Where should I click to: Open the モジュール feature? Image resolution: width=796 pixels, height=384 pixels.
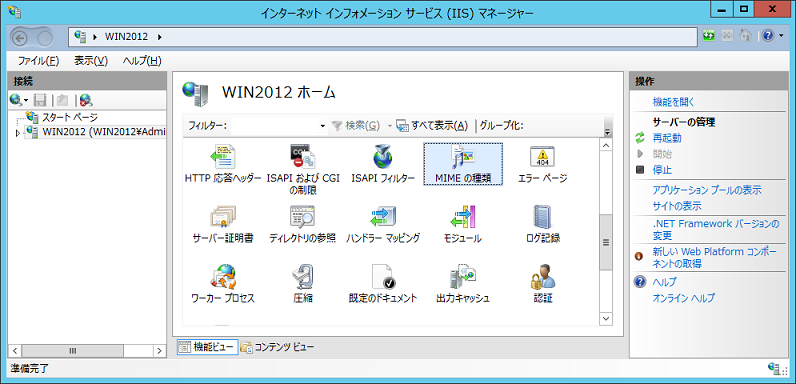tap(462, 224)
